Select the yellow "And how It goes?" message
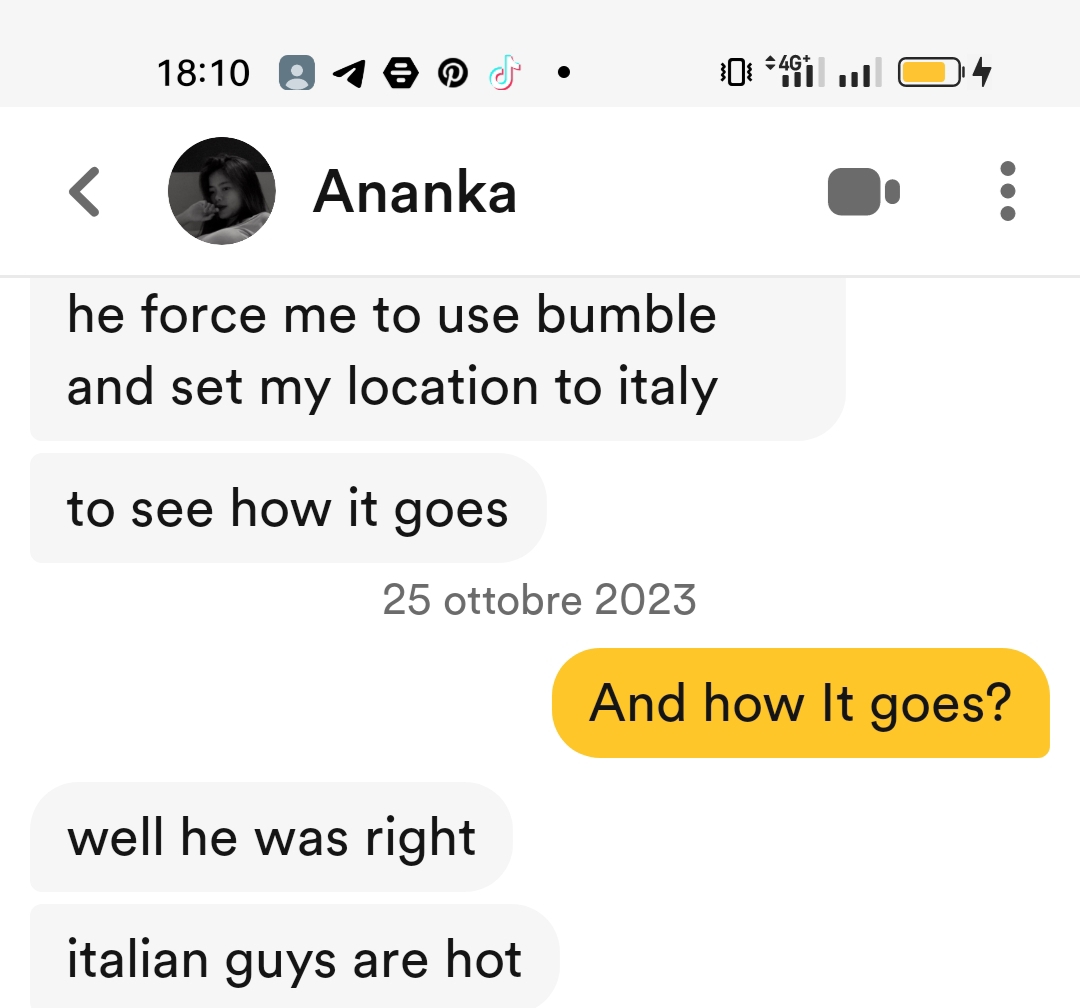Image resolution: width=1080 pixels, height=1008 pixels. click(800, 703)
